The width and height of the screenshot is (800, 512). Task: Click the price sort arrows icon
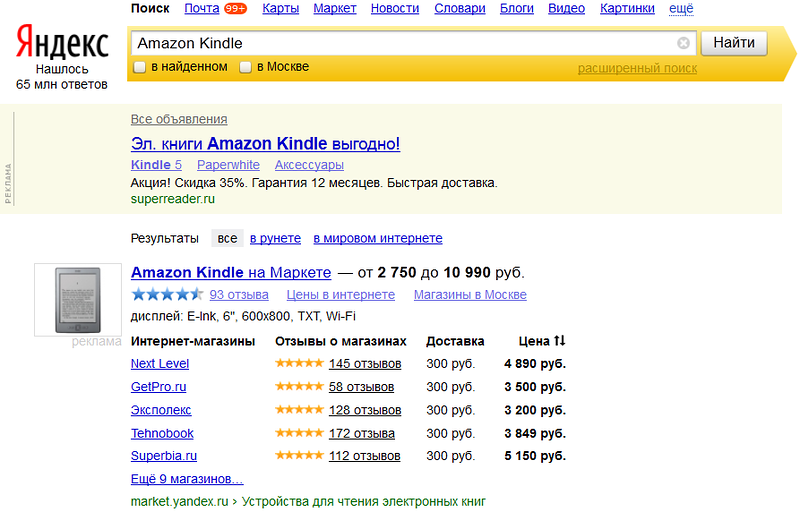coord(560,341)
